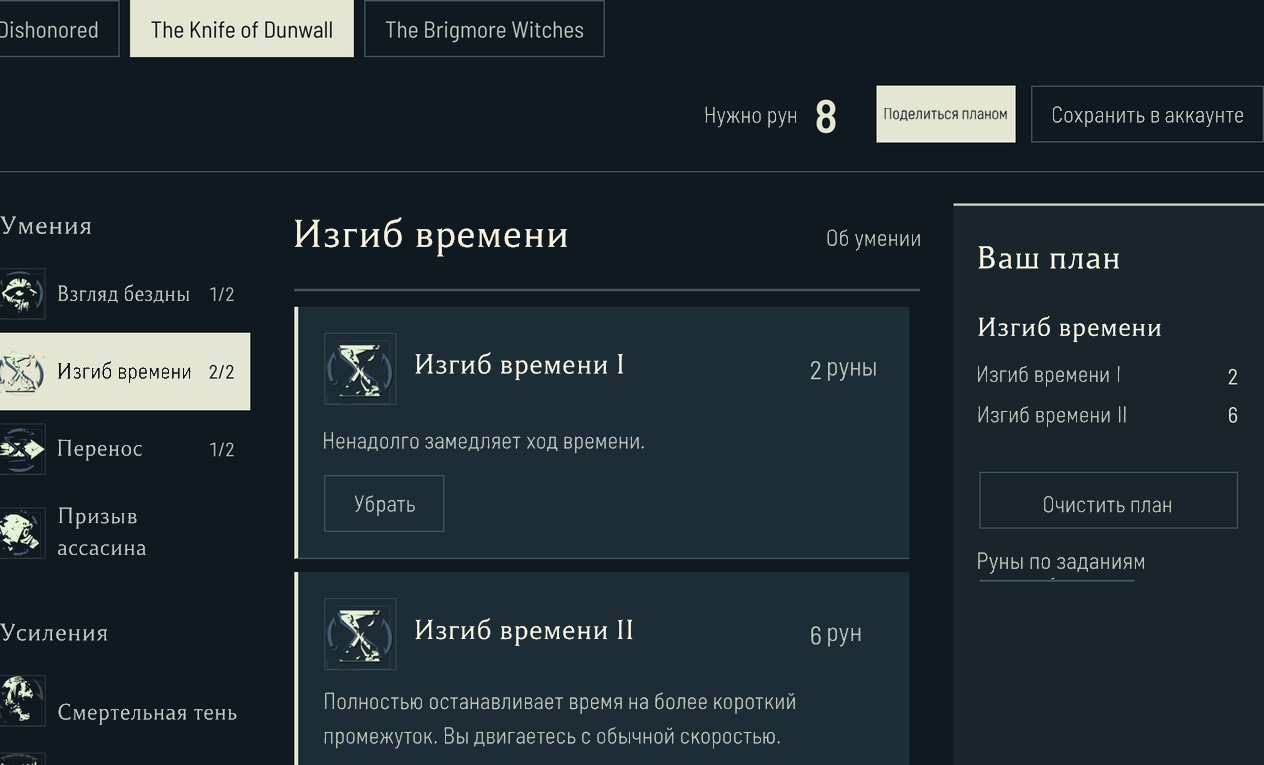1264x765 pixels.
Task: Open the Dishonored tab
Action: pyautogui.click(x=57, y=29)
